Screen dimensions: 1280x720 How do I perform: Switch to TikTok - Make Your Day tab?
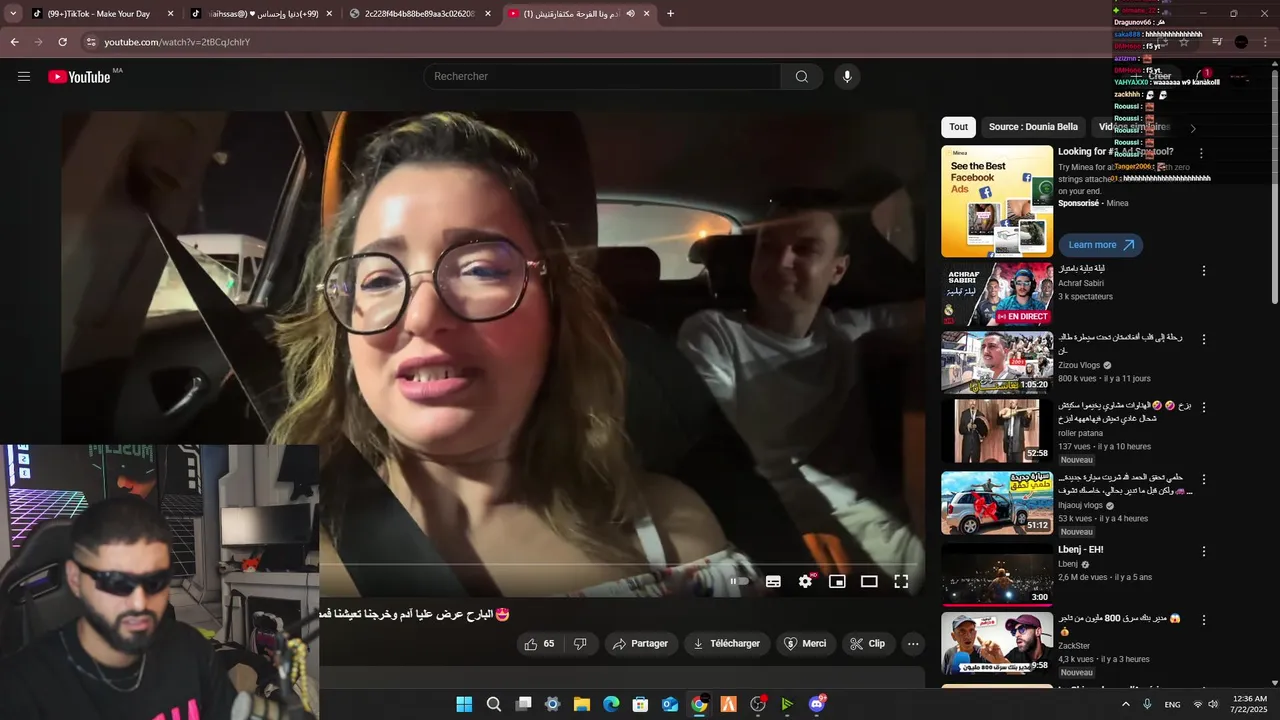pyautogui.click(x=98, y=14)
